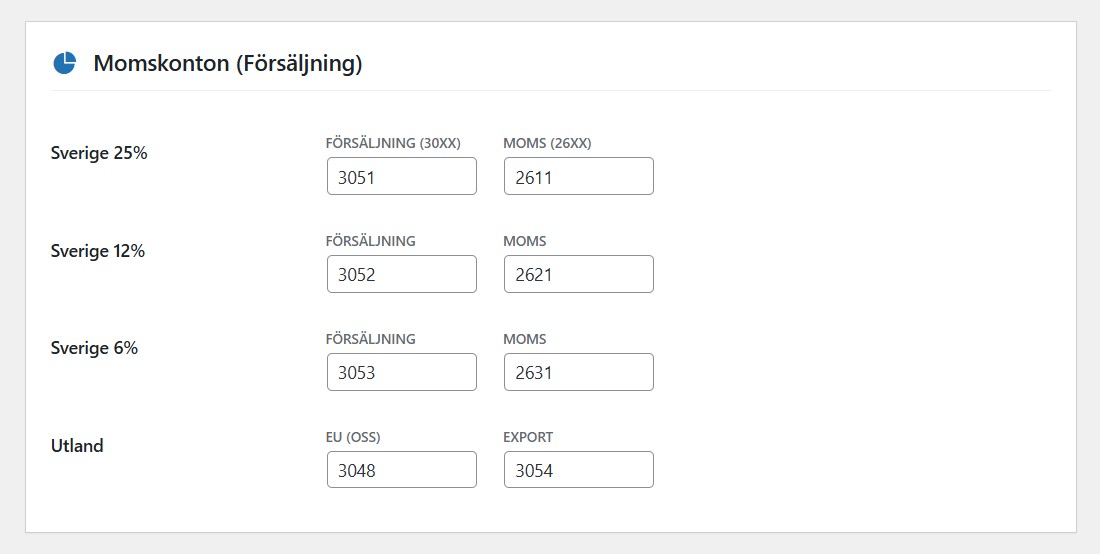Click the FÖRSÄLJNING (30XX) field label
The image size is (1100, 554).
393,143
